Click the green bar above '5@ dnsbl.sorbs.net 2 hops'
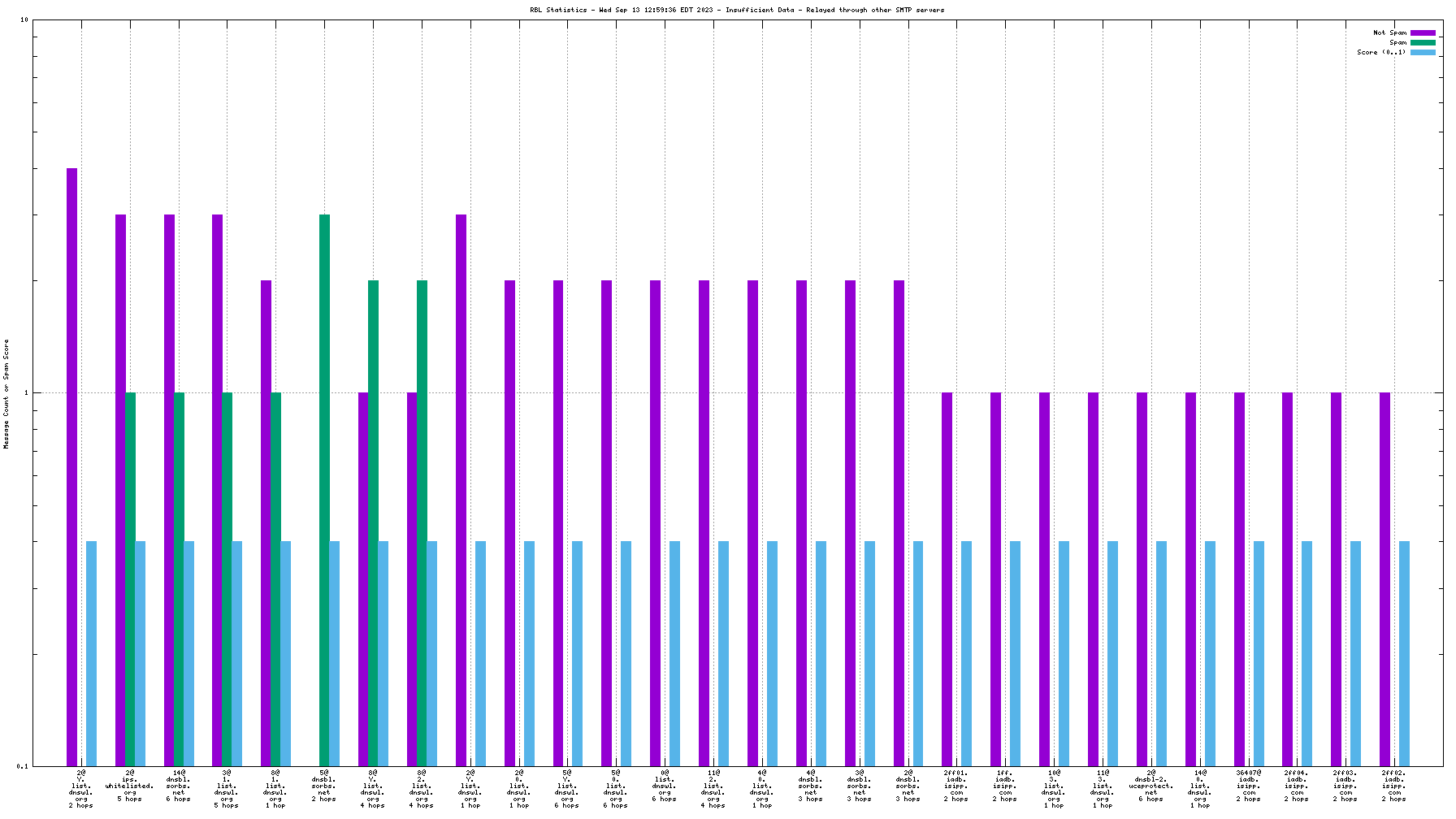 click(324, 490)
